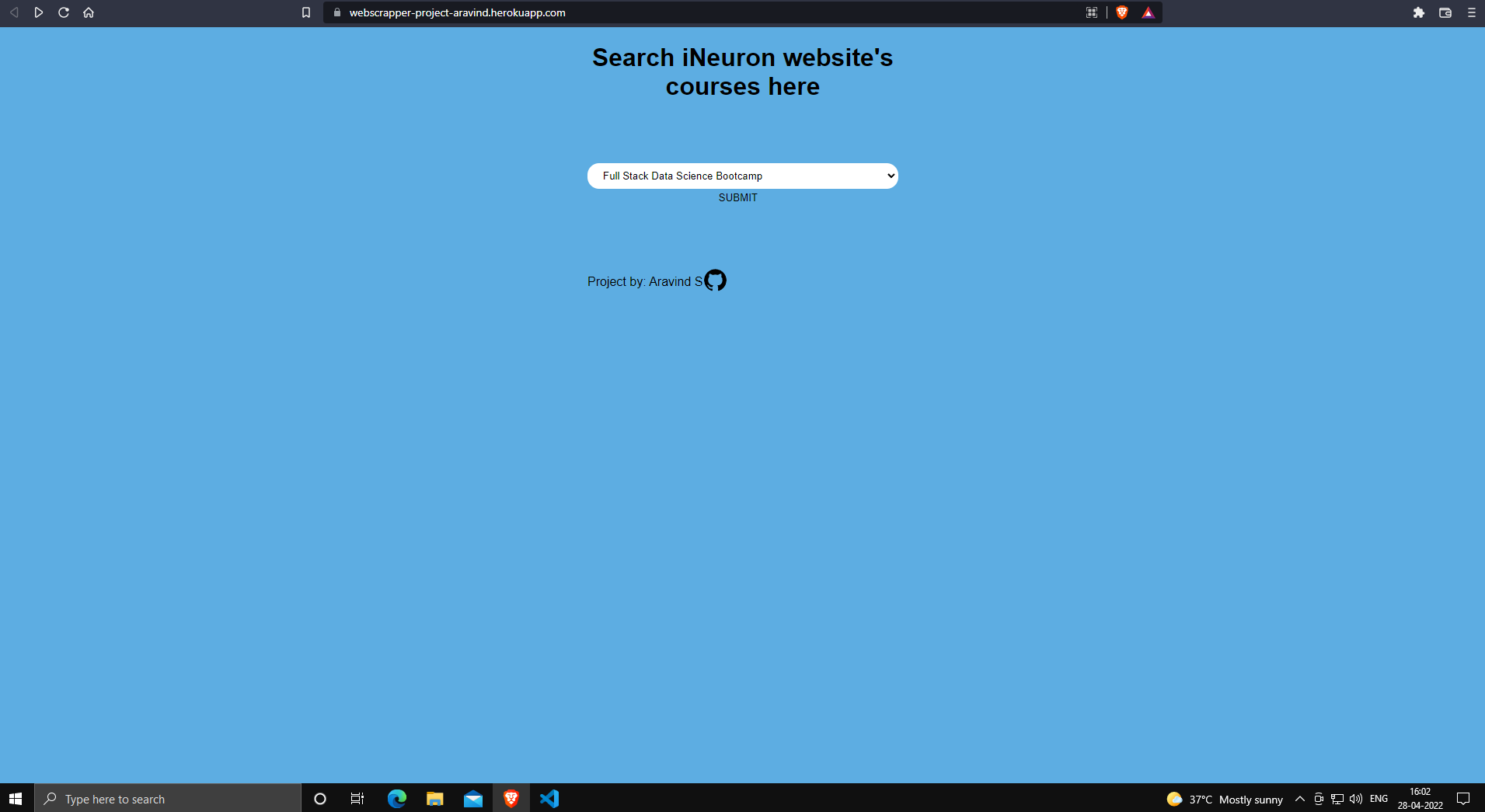Screen dimensions: 1485x812
Task: Click the address bar URL
Action: [457, 12]
